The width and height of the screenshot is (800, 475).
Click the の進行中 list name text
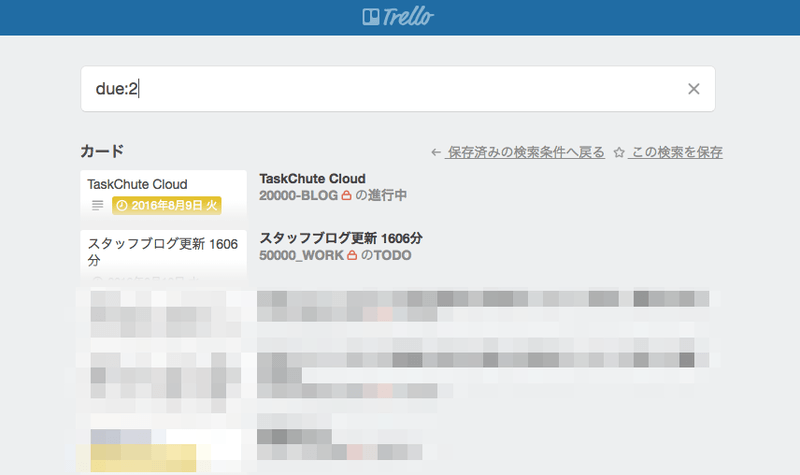click(381, 195)
